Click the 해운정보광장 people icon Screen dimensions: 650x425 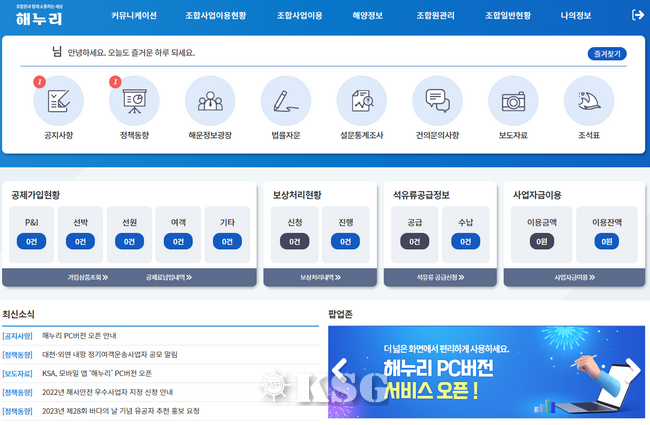(210, 101)
